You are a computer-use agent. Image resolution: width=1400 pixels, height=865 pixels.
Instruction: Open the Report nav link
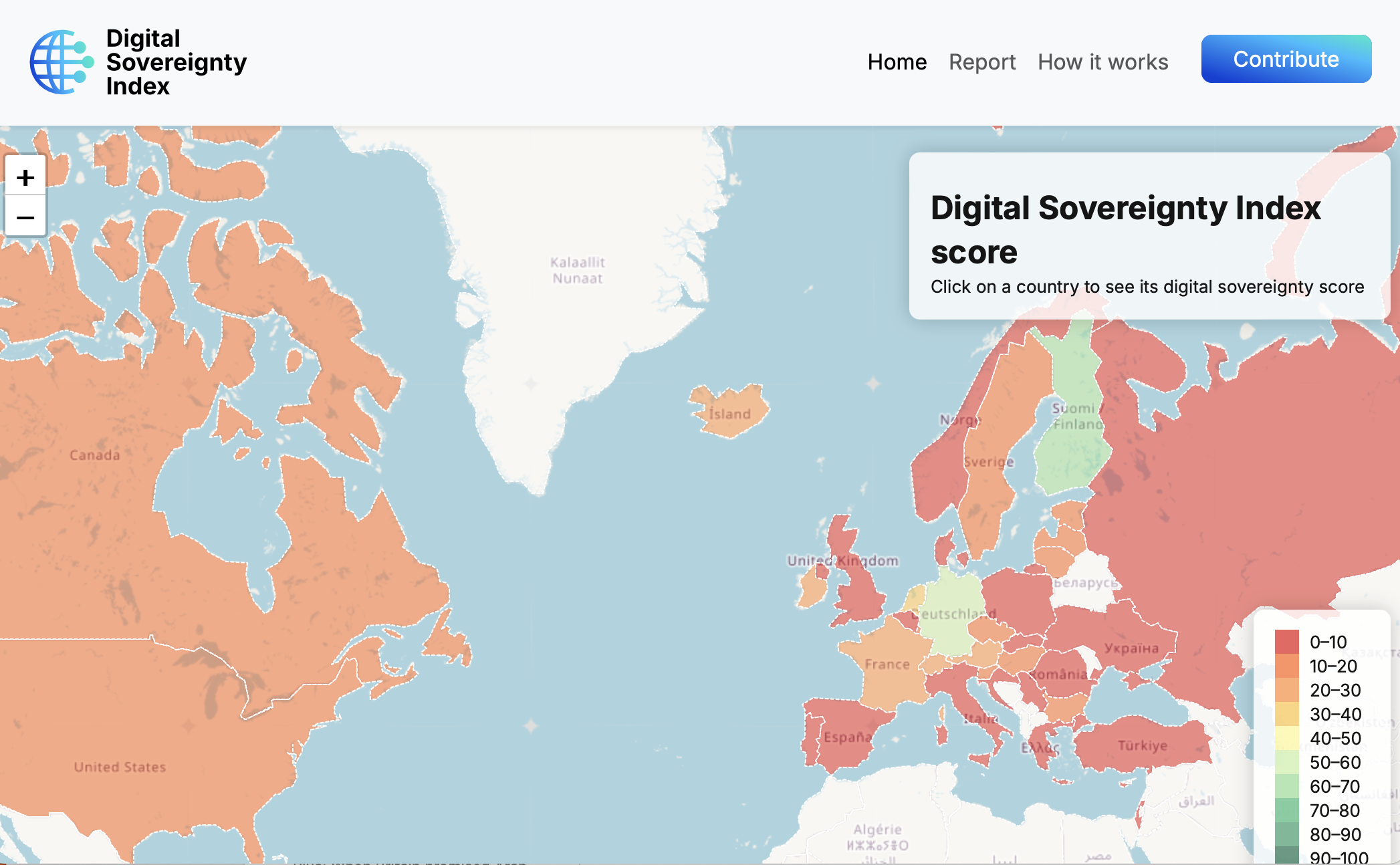point(981,62)
